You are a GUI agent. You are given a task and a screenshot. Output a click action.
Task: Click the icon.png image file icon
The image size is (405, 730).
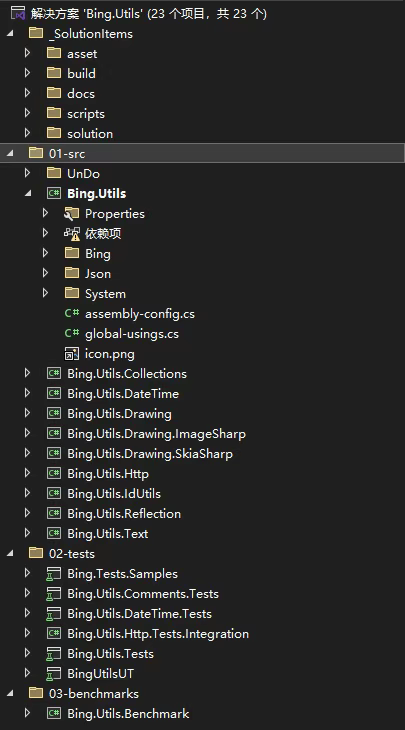pyautogui.click(x=72, y=354)
